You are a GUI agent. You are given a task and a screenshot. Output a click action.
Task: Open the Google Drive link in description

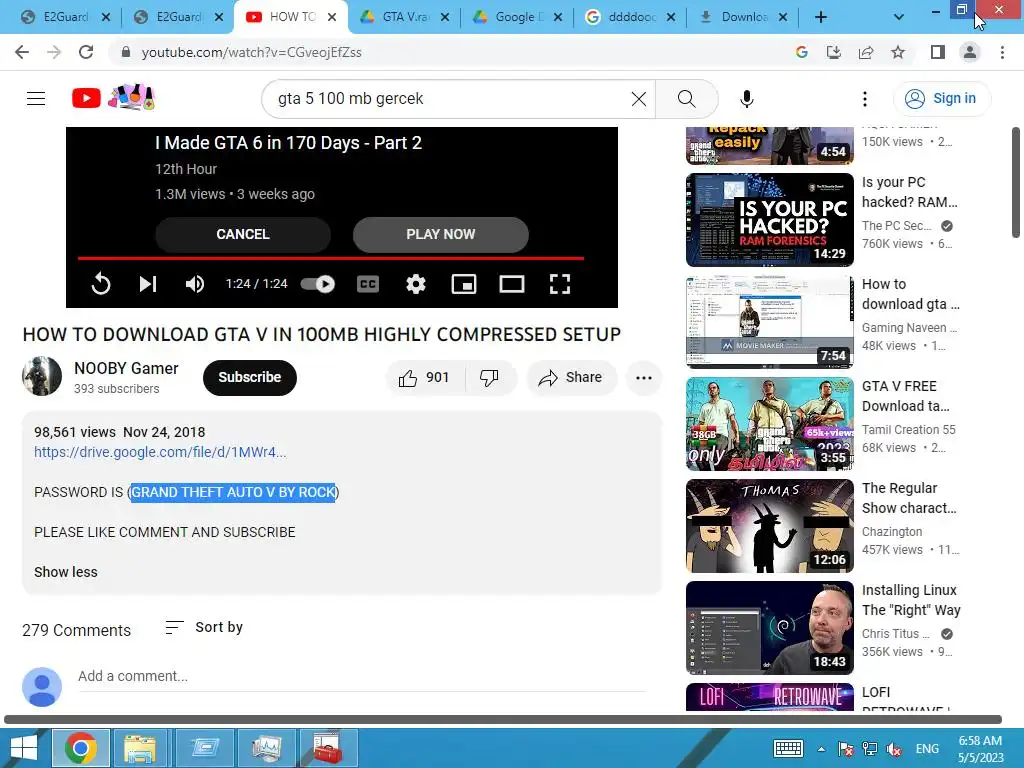pos(160,452)
